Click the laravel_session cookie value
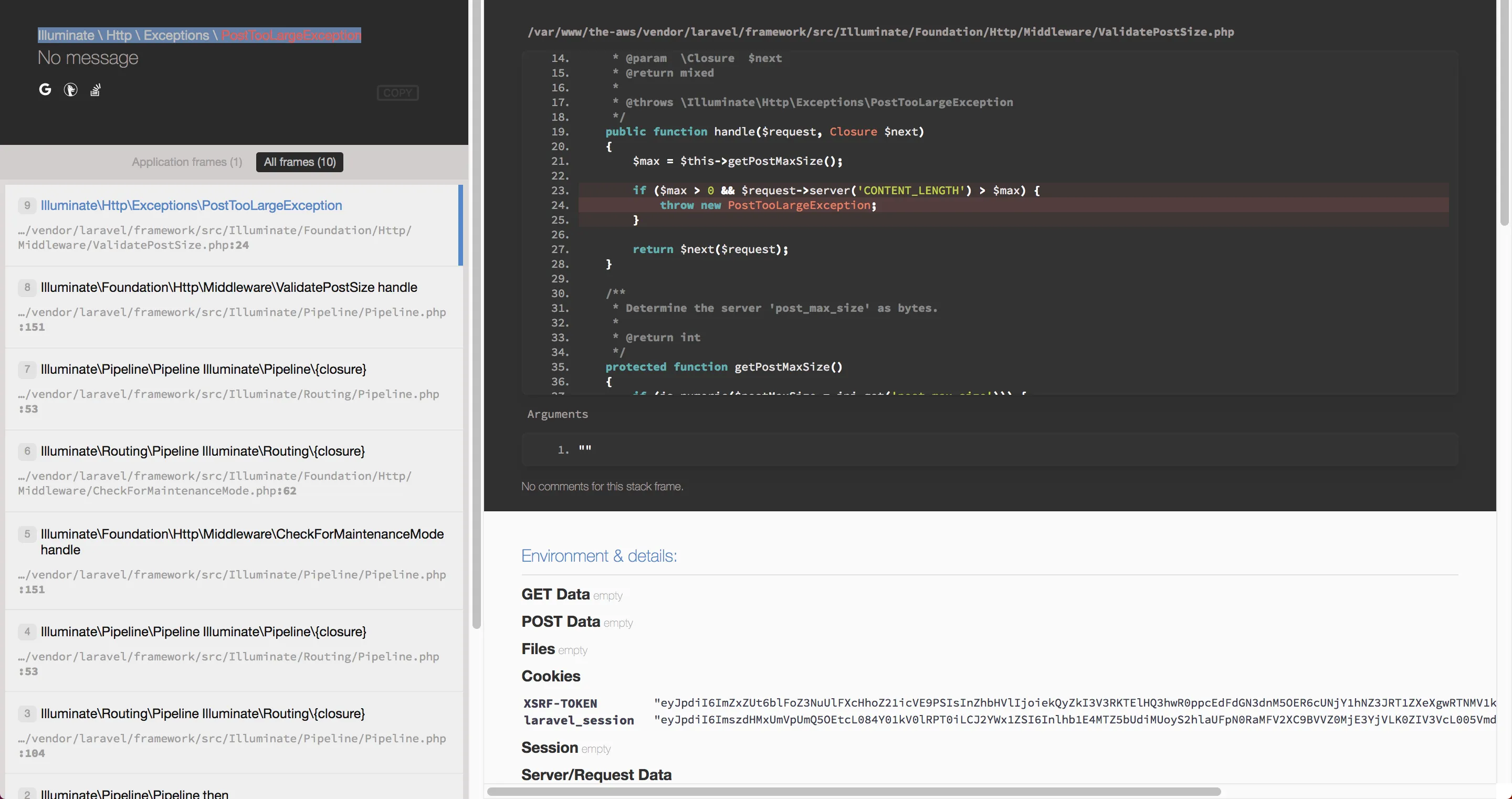Image resolution: width=1512 pixels, height=799 pixels. pyautogui.click(x=1074, y=720)
